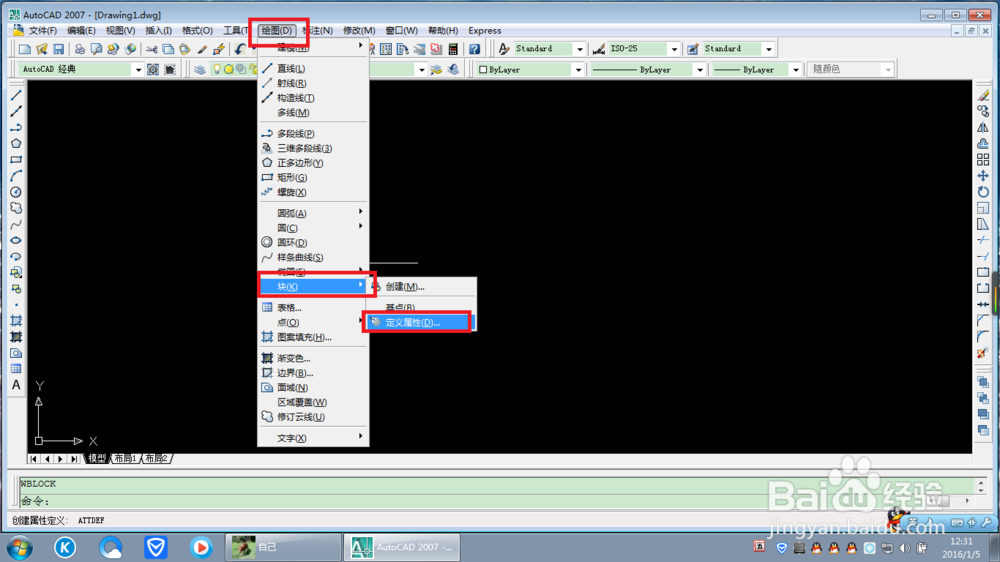The width and height of the screenshot is (1000, 562).
Task: Select 修订云线(U) from the Draw menu
Action: pyautogui.click(x=312, y=417)
